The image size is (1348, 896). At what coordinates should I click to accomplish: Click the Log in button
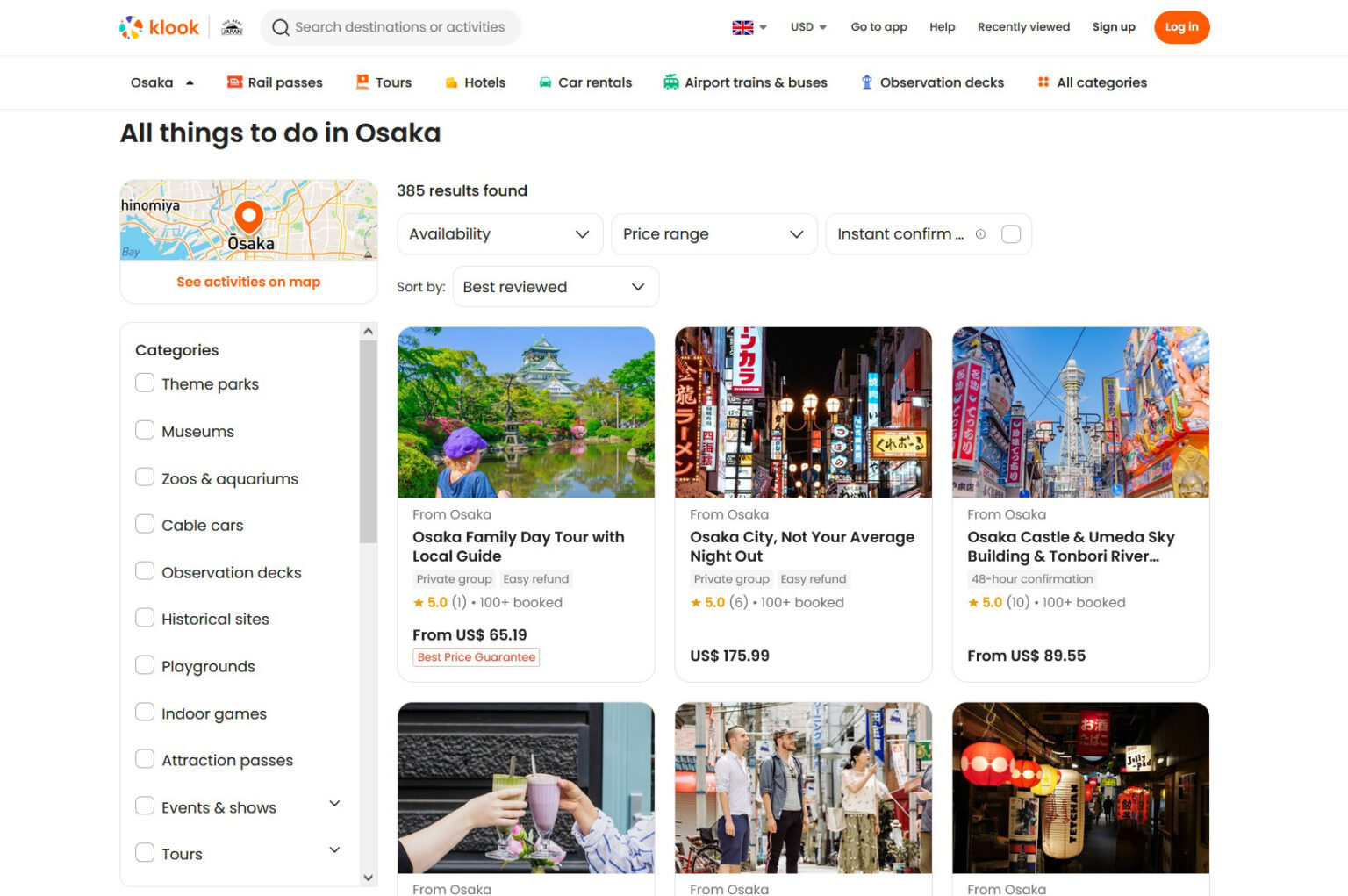[x=1181, y=27]
